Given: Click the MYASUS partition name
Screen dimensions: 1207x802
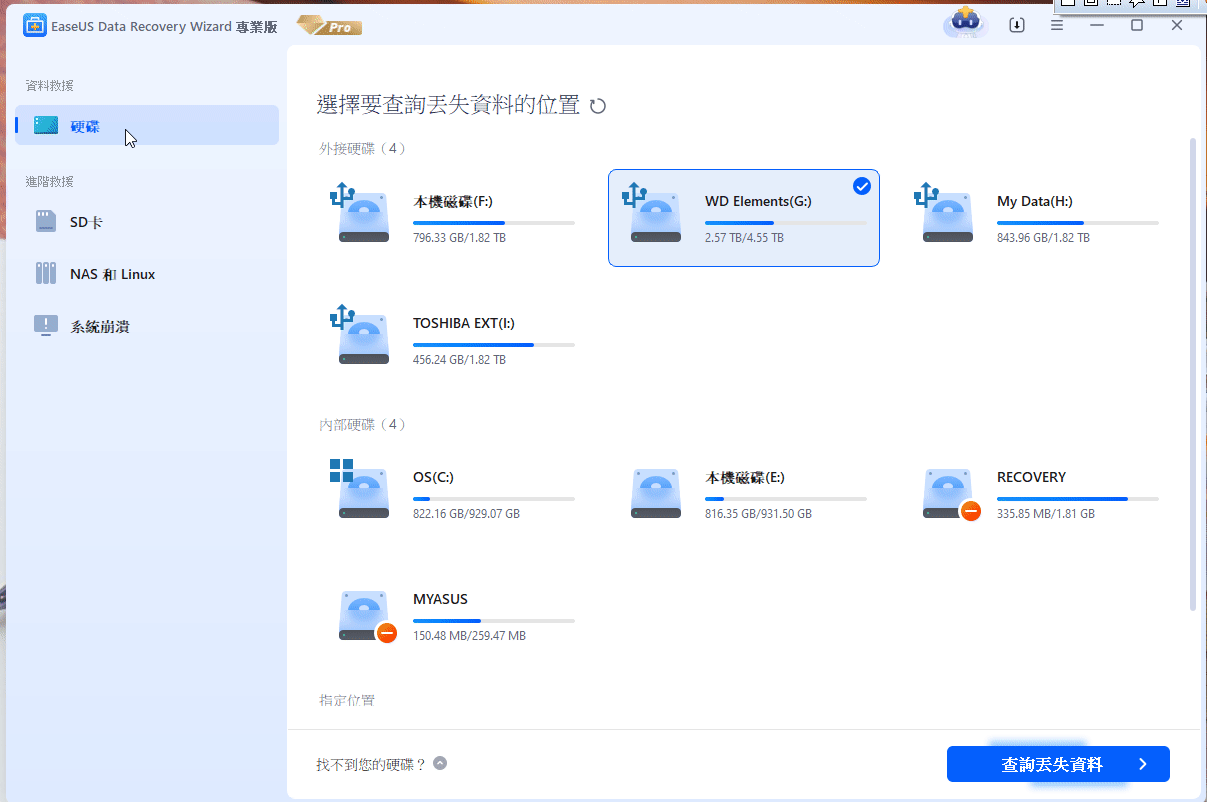Looking at the screenshot, I should [x=440, y=600].
